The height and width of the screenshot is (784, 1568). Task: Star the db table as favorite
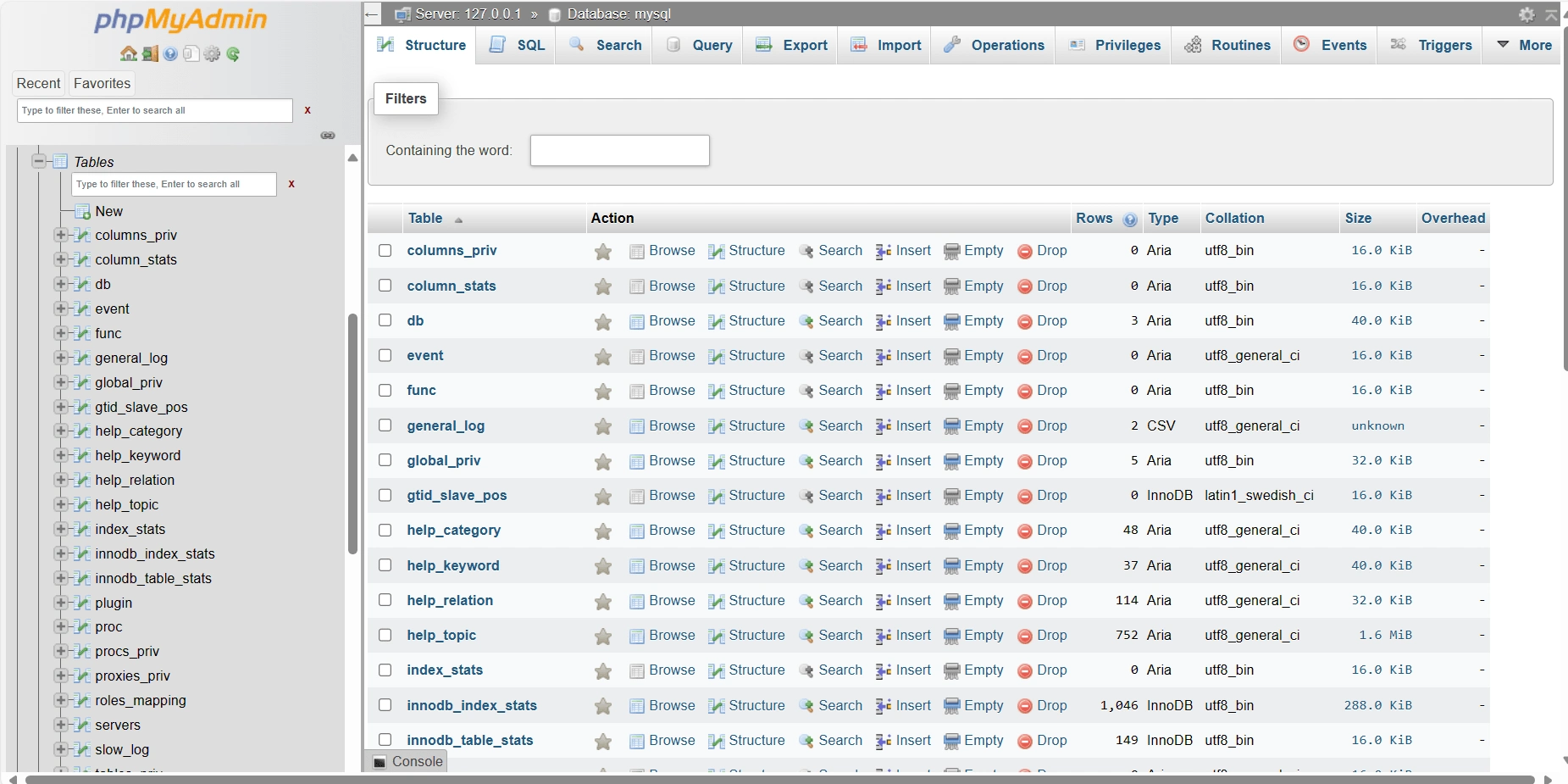click(x=603, y=322)
